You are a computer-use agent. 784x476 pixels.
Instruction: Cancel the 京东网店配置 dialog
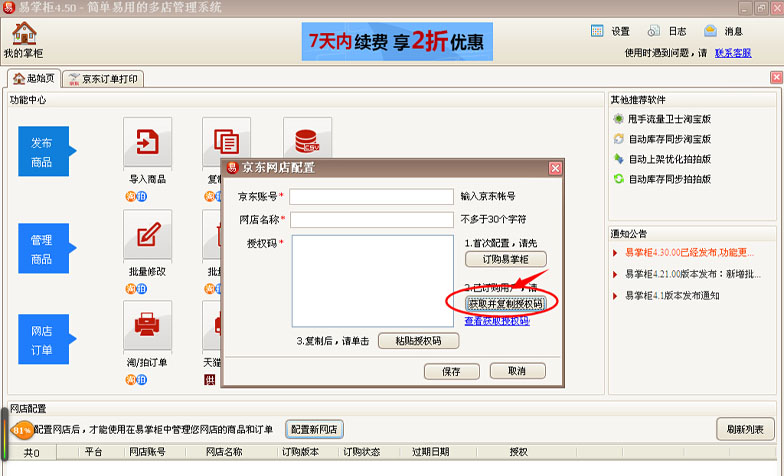click(518, 371)
